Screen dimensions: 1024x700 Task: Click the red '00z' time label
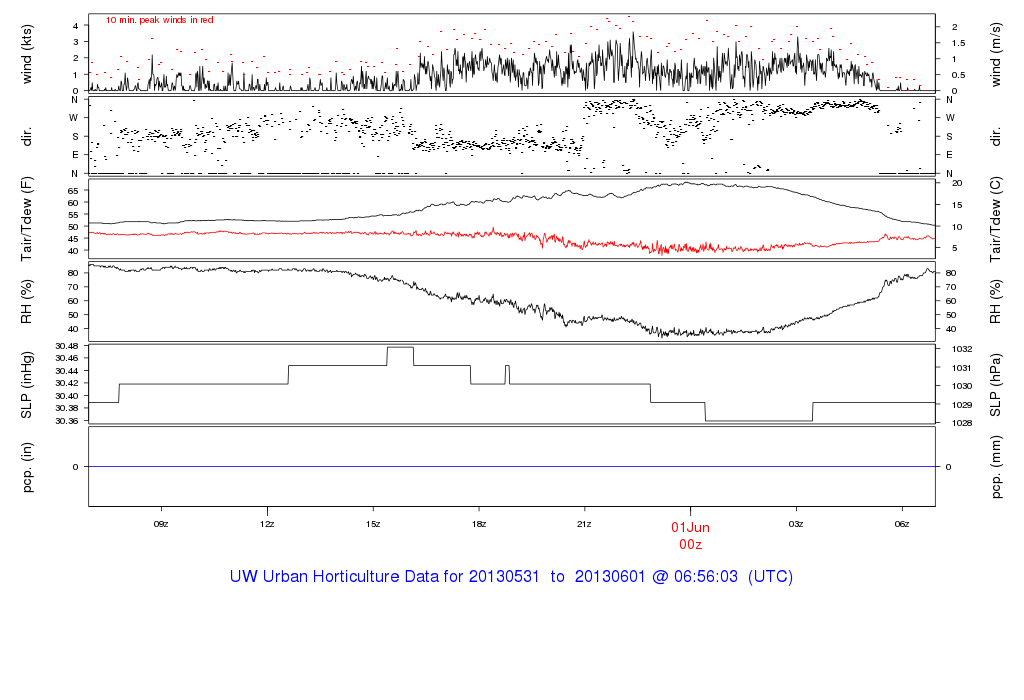(x=690, y=545)
